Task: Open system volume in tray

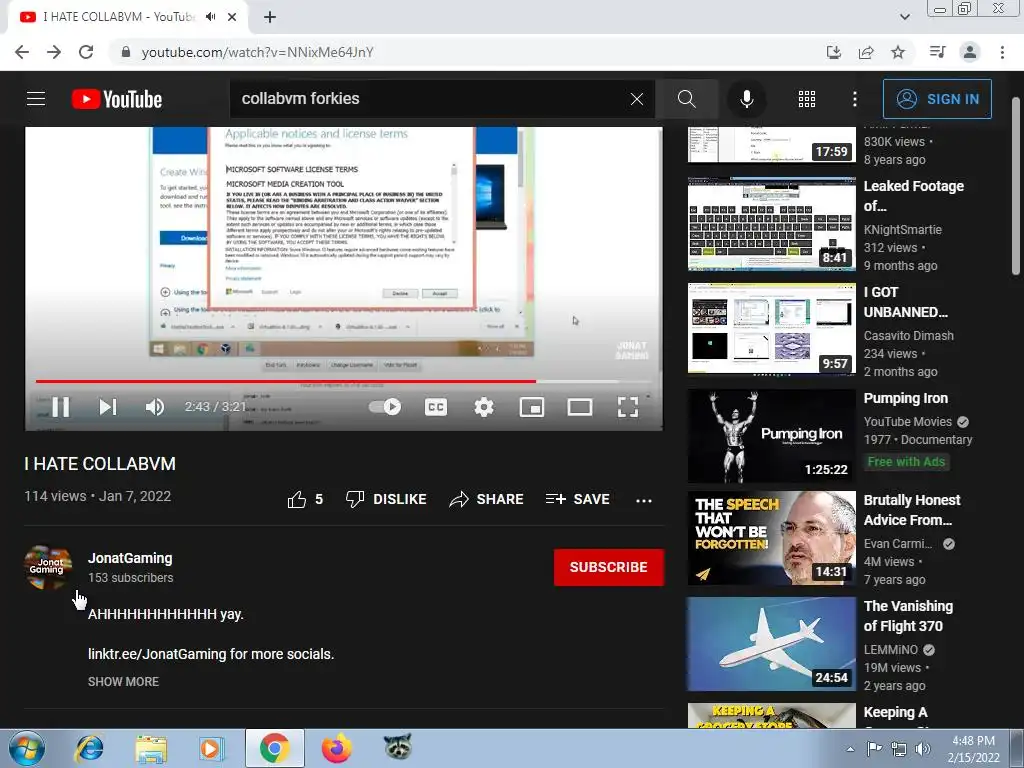Action: click(923, 748)
